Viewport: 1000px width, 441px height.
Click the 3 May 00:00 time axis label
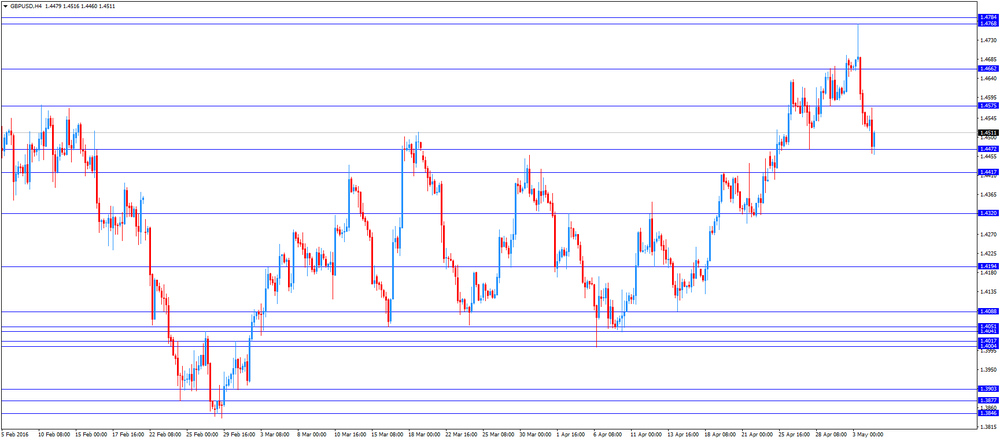click(x=868, y=435)
